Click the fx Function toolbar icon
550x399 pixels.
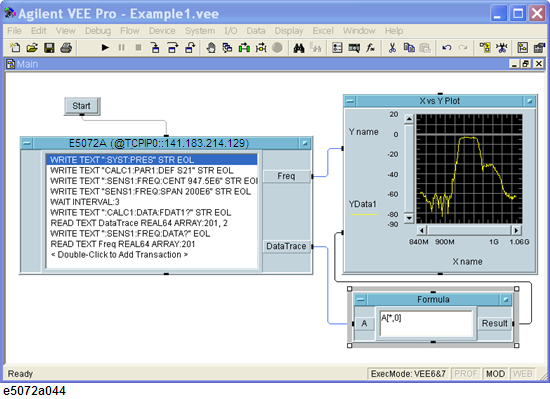coord(370,48)
